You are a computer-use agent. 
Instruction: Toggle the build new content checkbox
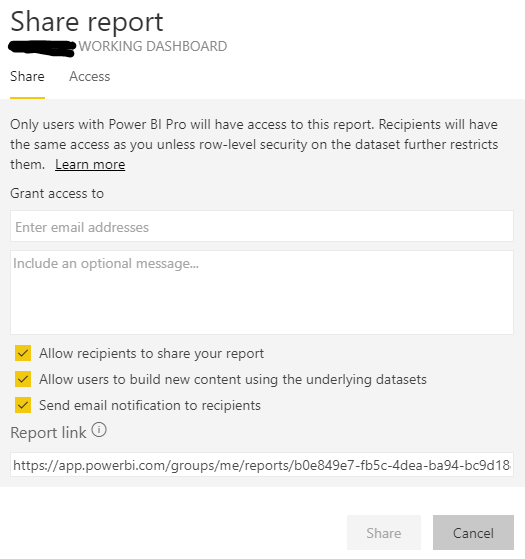(23, 379)
